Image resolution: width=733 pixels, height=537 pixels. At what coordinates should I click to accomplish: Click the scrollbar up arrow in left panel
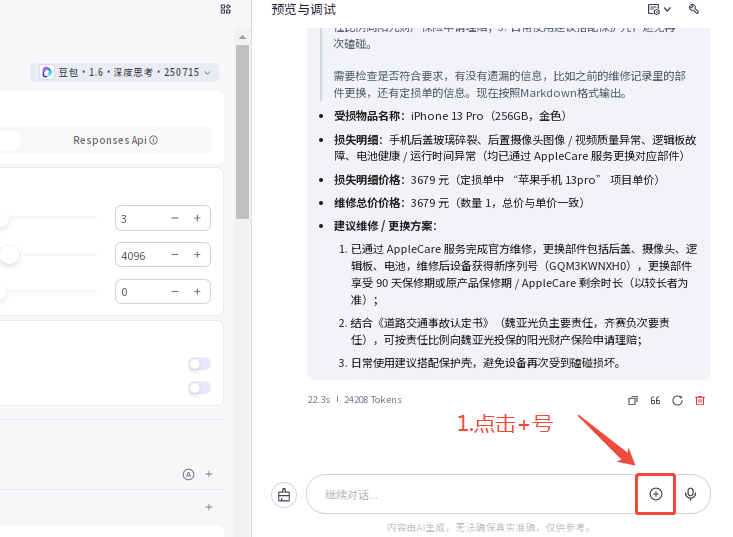click(242, 37)
